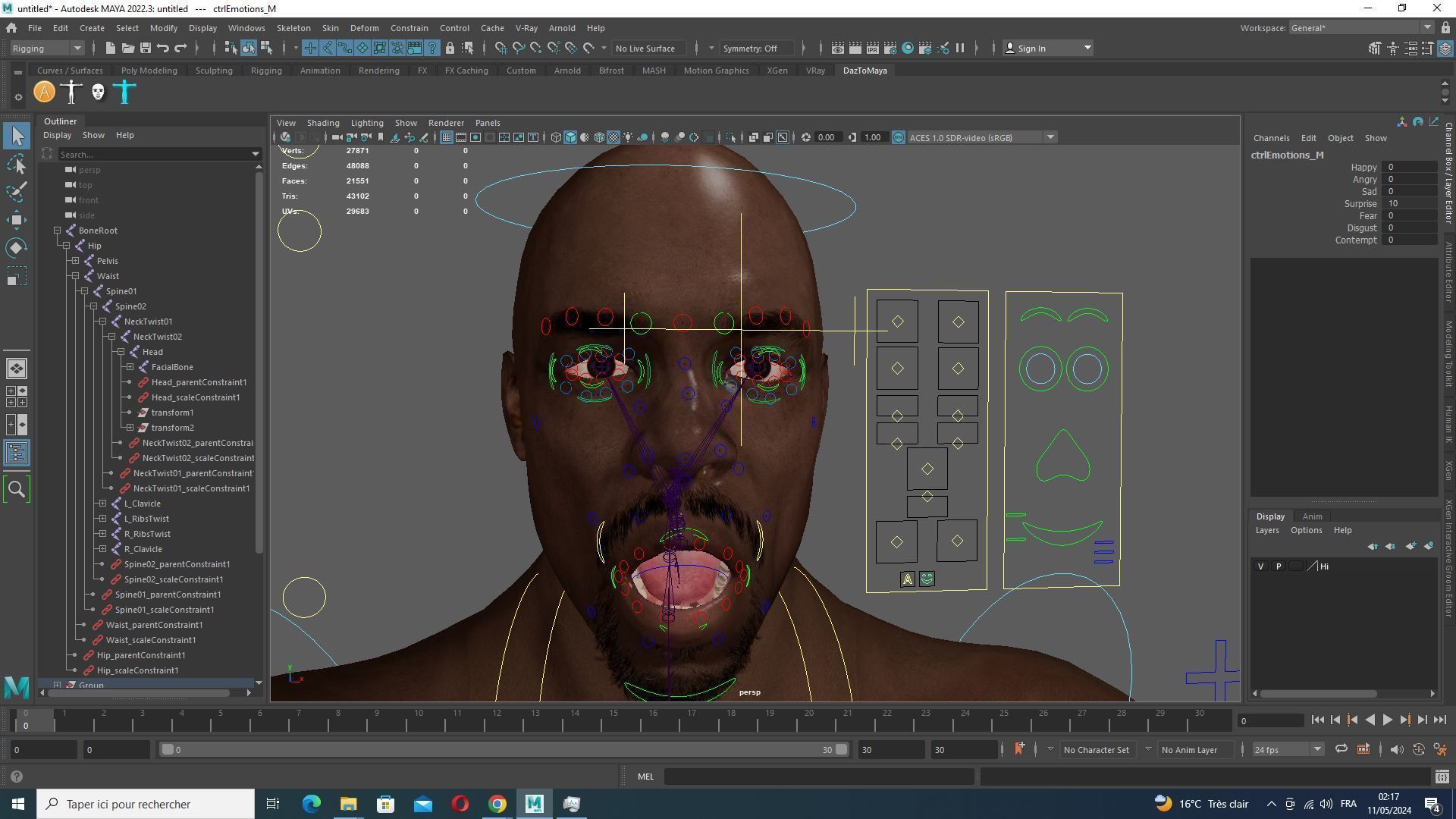Click the search magnifier icon in left sidebar
The height and width of the screenshot is (819, 1456).
click(17, 489)
